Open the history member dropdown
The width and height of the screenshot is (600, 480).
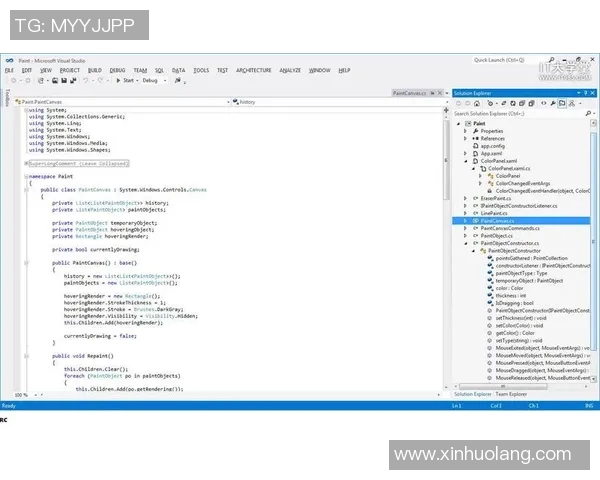340,102
